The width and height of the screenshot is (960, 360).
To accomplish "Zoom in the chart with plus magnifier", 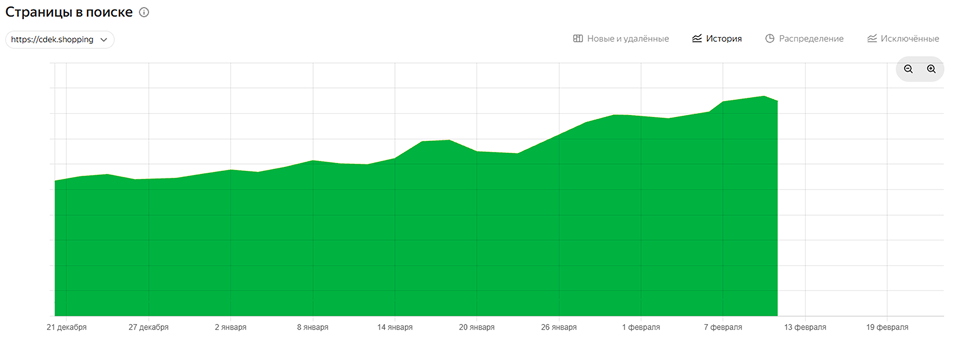I will coord(931,69).
